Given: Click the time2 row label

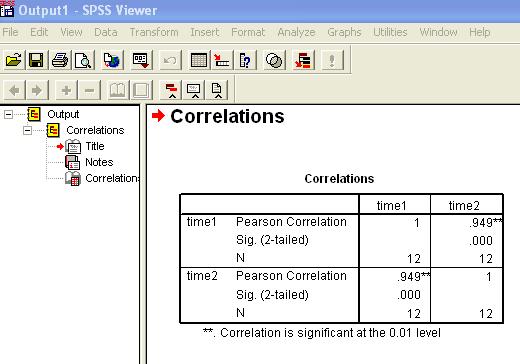Looking at the screenshot, I should point(202,276).
